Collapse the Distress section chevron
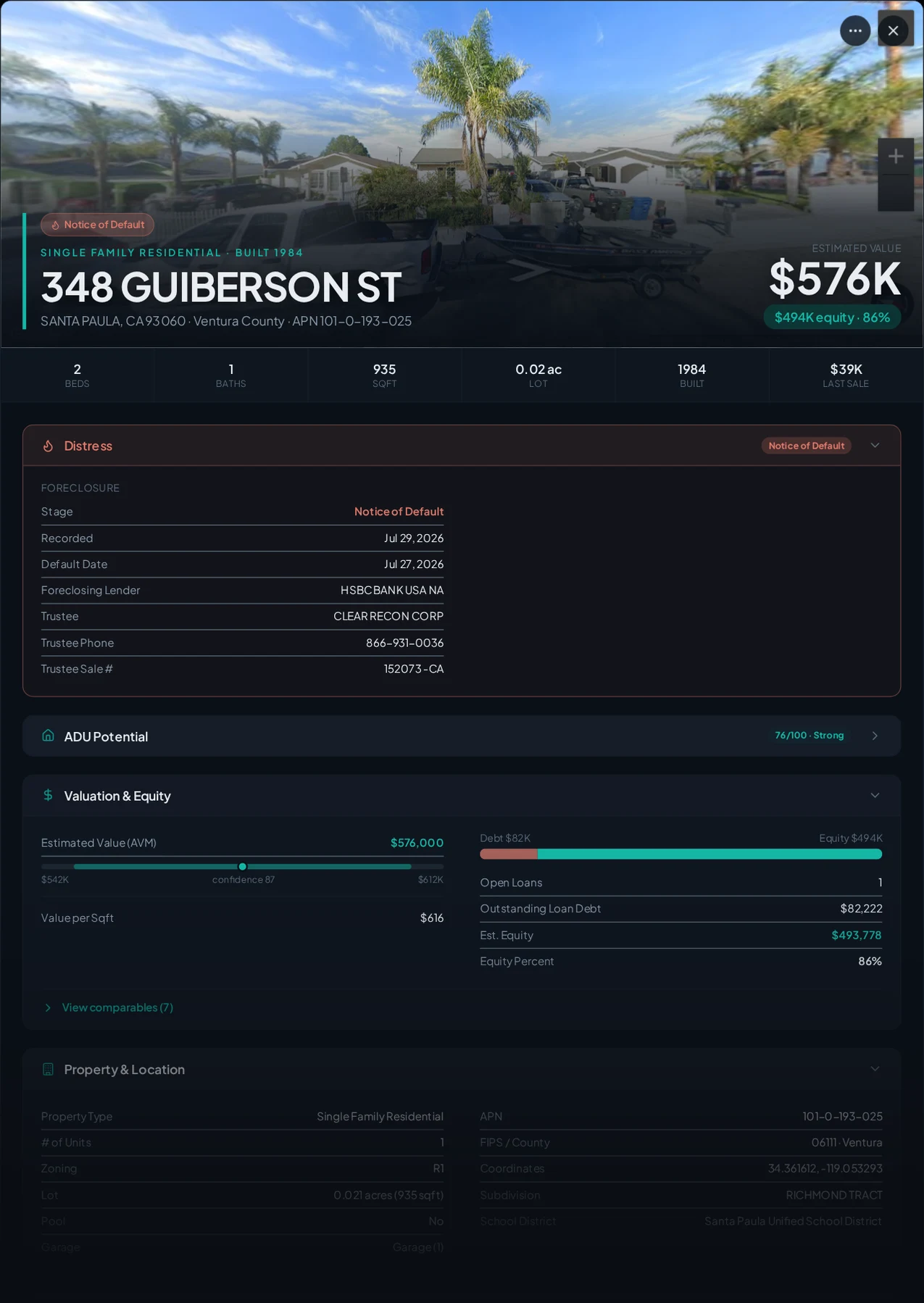The image size is (924, 1303). [x=875, y=446]
